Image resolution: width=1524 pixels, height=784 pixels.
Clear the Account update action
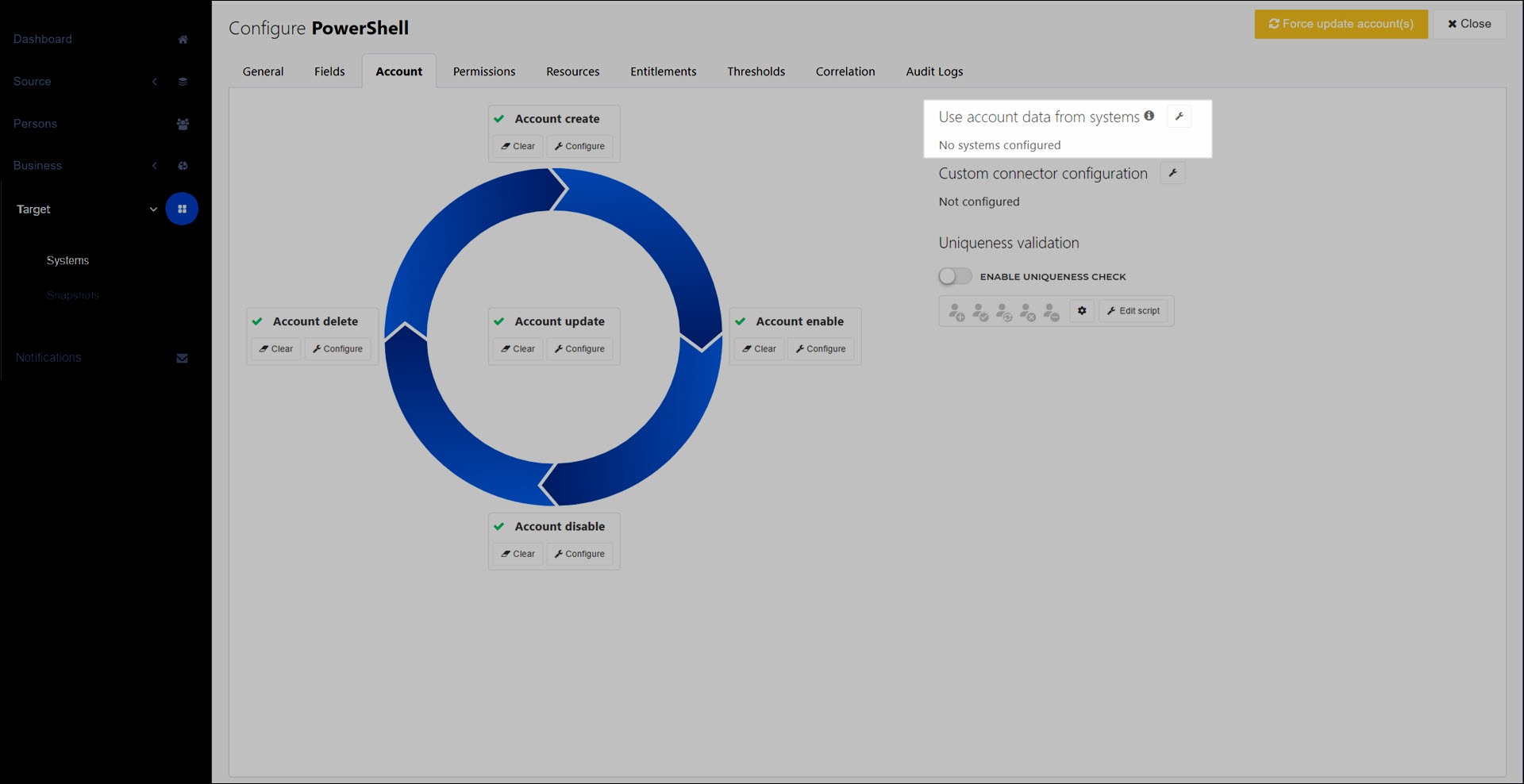(518, 349)
